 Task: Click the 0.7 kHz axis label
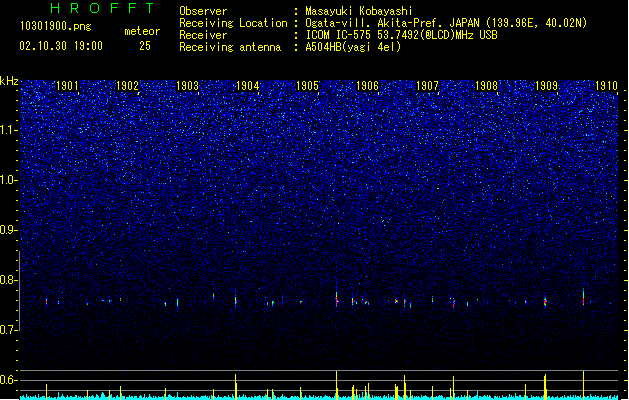coord(8,330)
